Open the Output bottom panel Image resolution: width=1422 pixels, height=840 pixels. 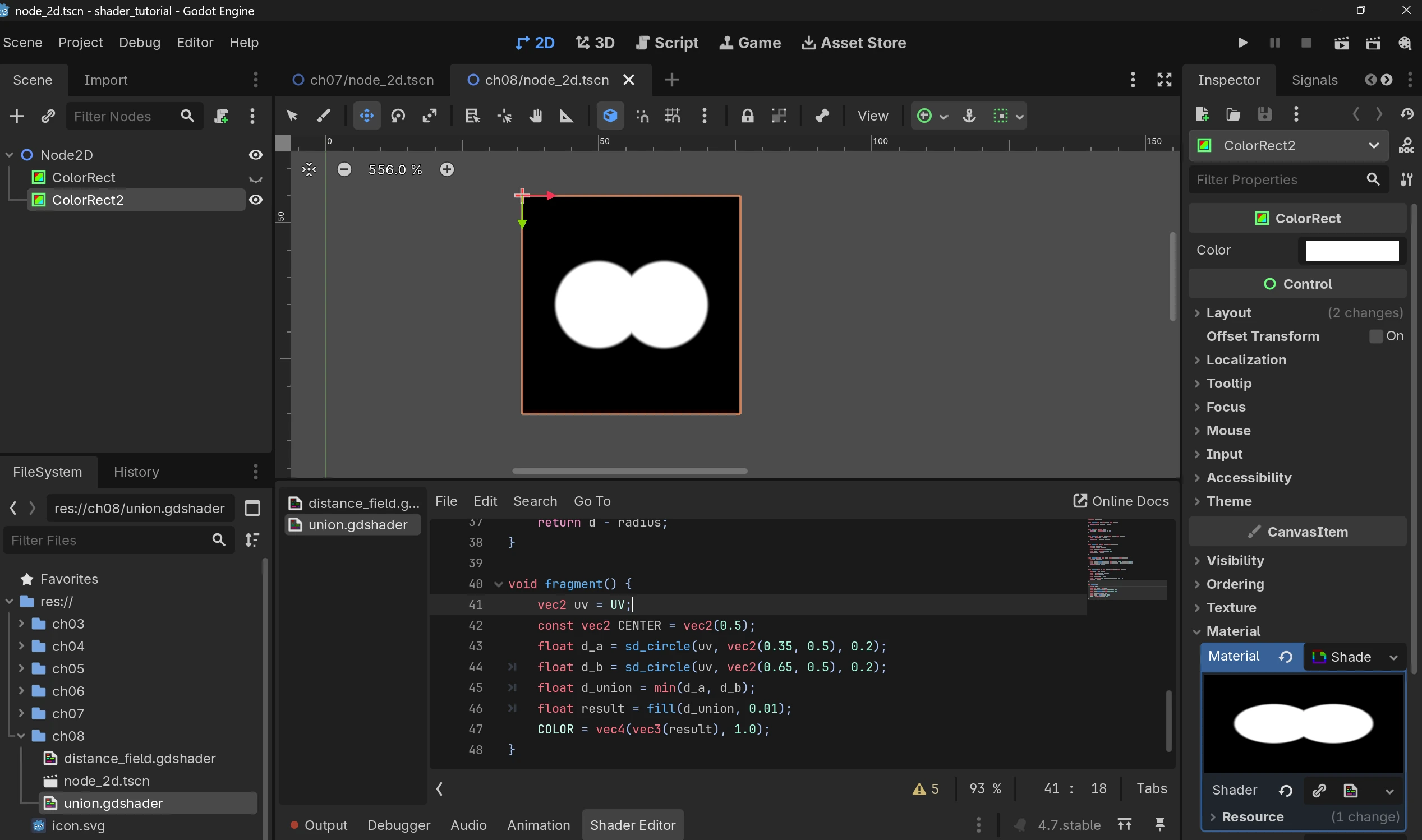click(x=319, y=825)
